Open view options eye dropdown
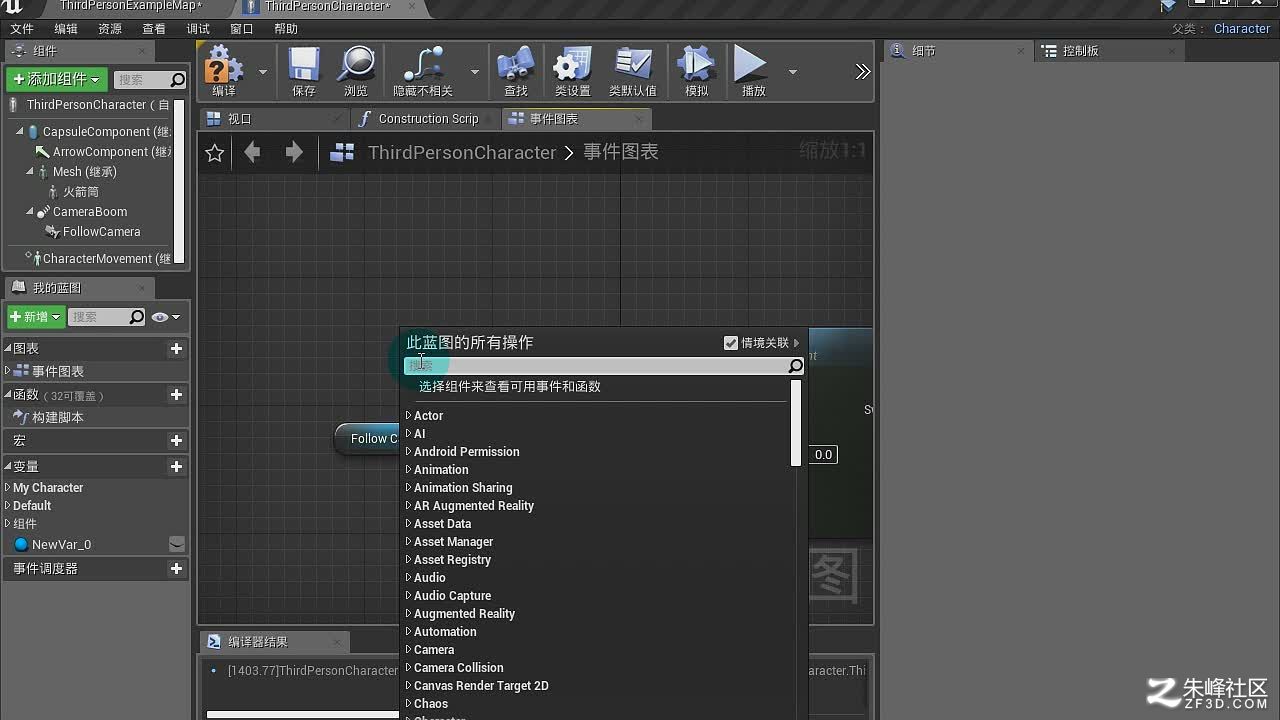The image size is (1280, 720). (165, 317)
